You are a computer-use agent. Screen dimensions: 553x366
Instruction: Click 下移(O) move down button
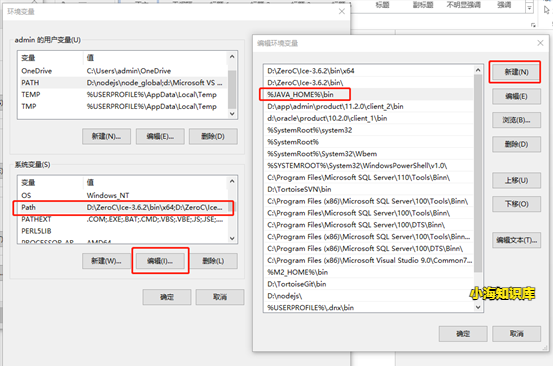point(516,204)
